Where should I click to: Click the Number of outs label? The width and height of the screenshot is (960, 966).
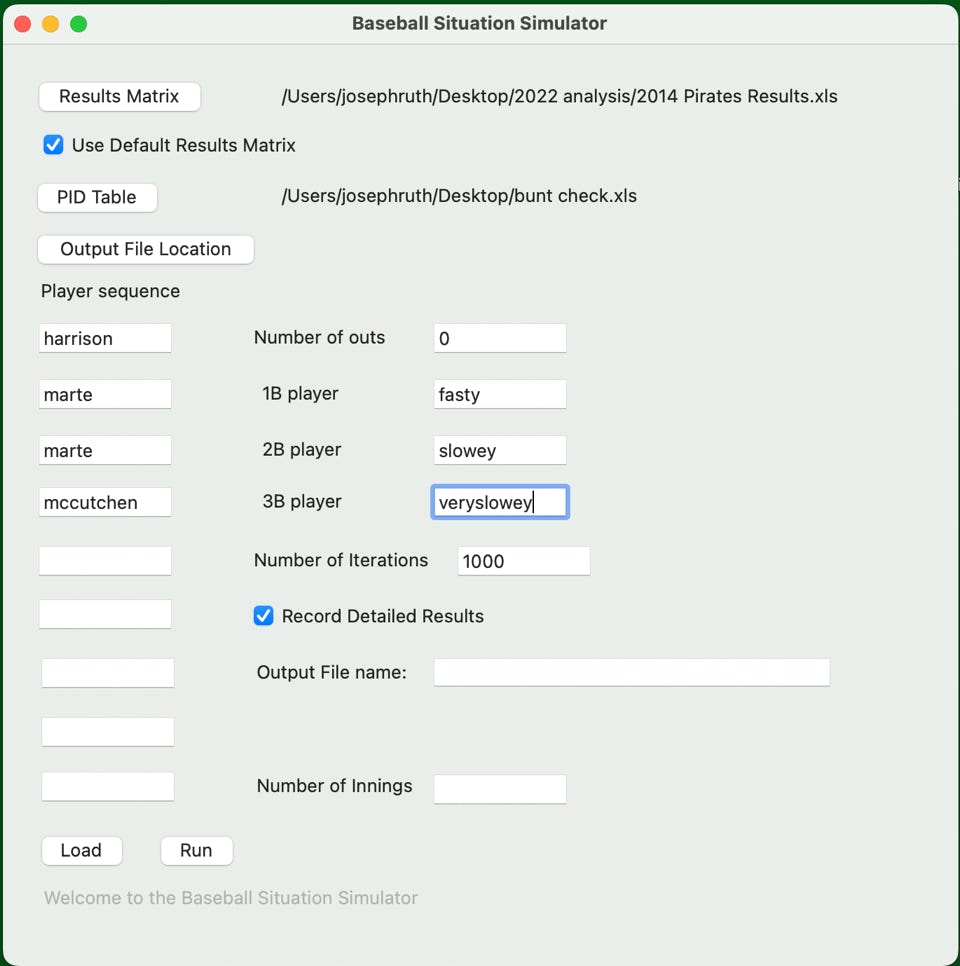coord(319,338)
